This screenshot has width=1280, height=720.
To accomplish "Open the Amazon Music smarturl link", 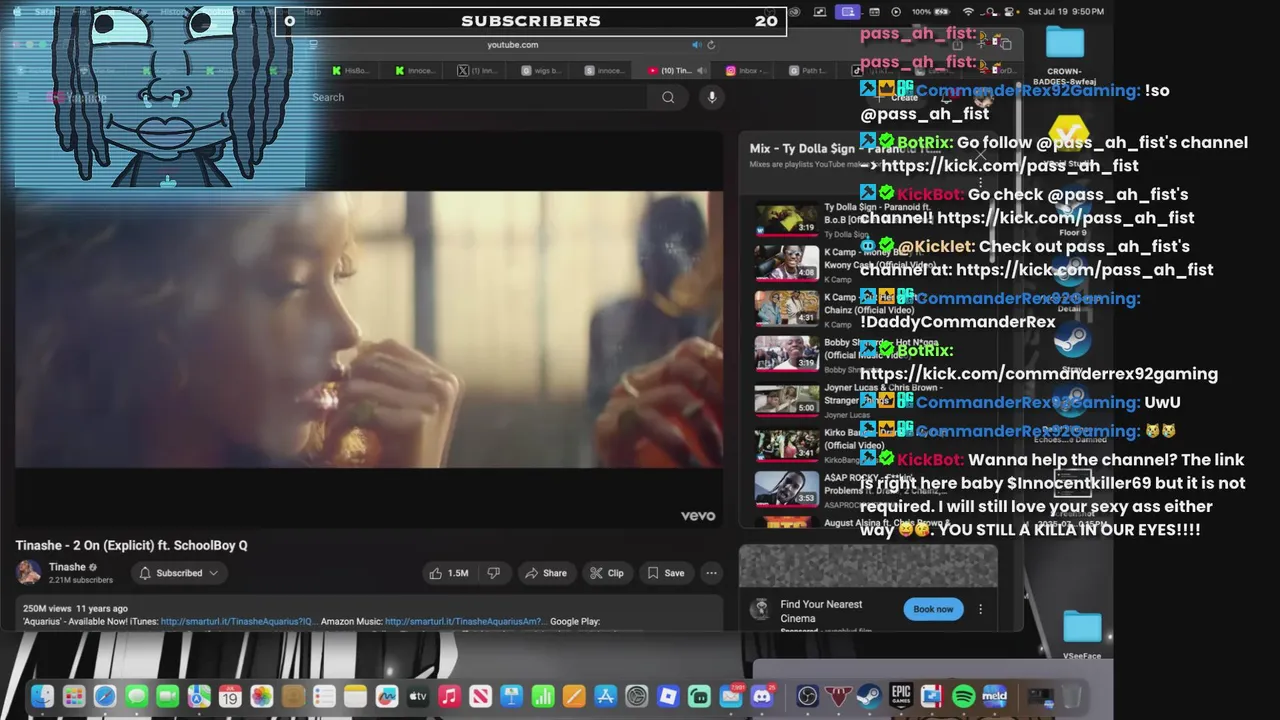I will [x=466, y=621].
